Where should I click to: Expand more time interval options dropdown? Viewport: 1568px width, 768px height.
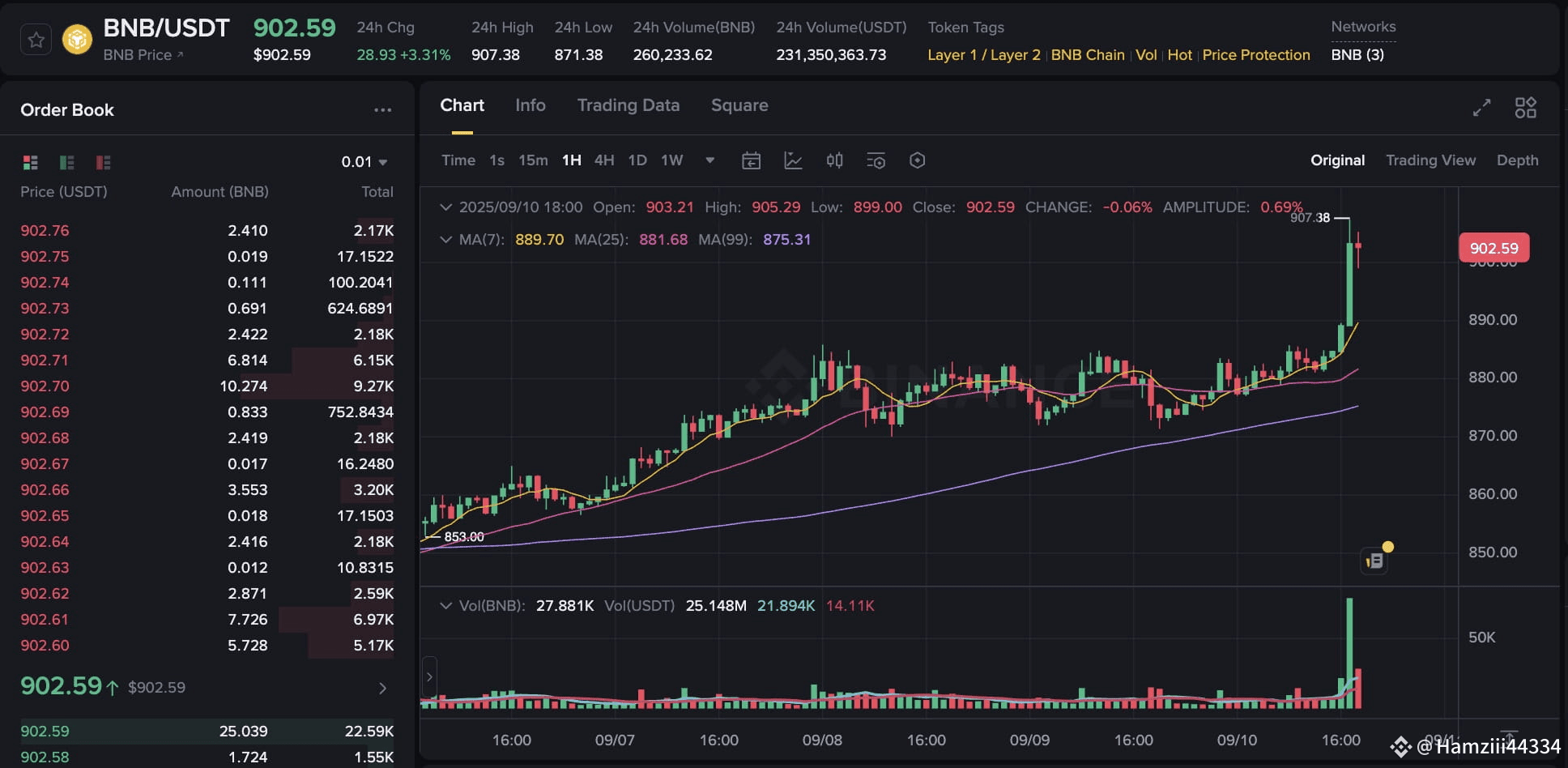coord(709,160)
